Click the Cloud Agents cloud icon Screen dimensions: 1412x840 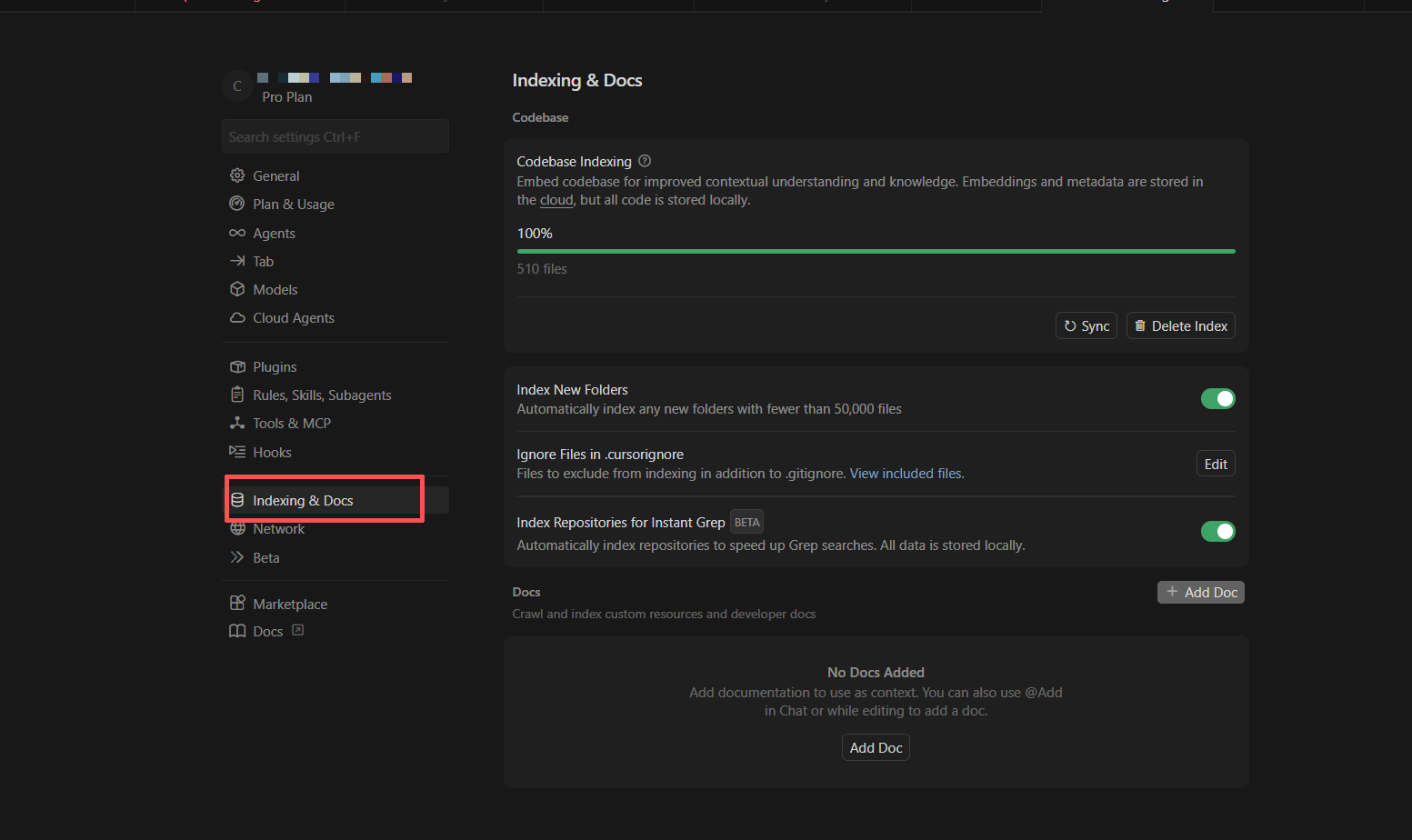(237, 317)
